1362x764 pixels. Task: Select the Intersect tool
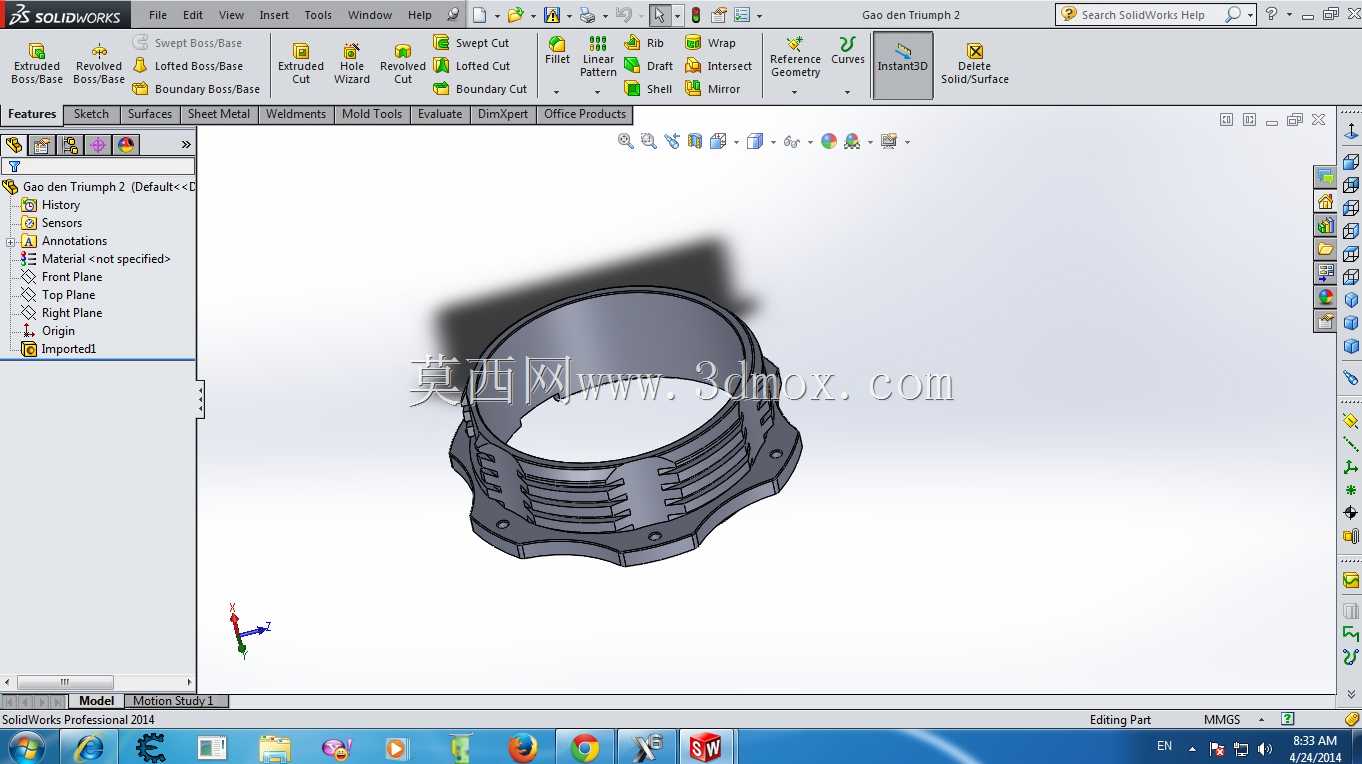(x=718, y=66)
